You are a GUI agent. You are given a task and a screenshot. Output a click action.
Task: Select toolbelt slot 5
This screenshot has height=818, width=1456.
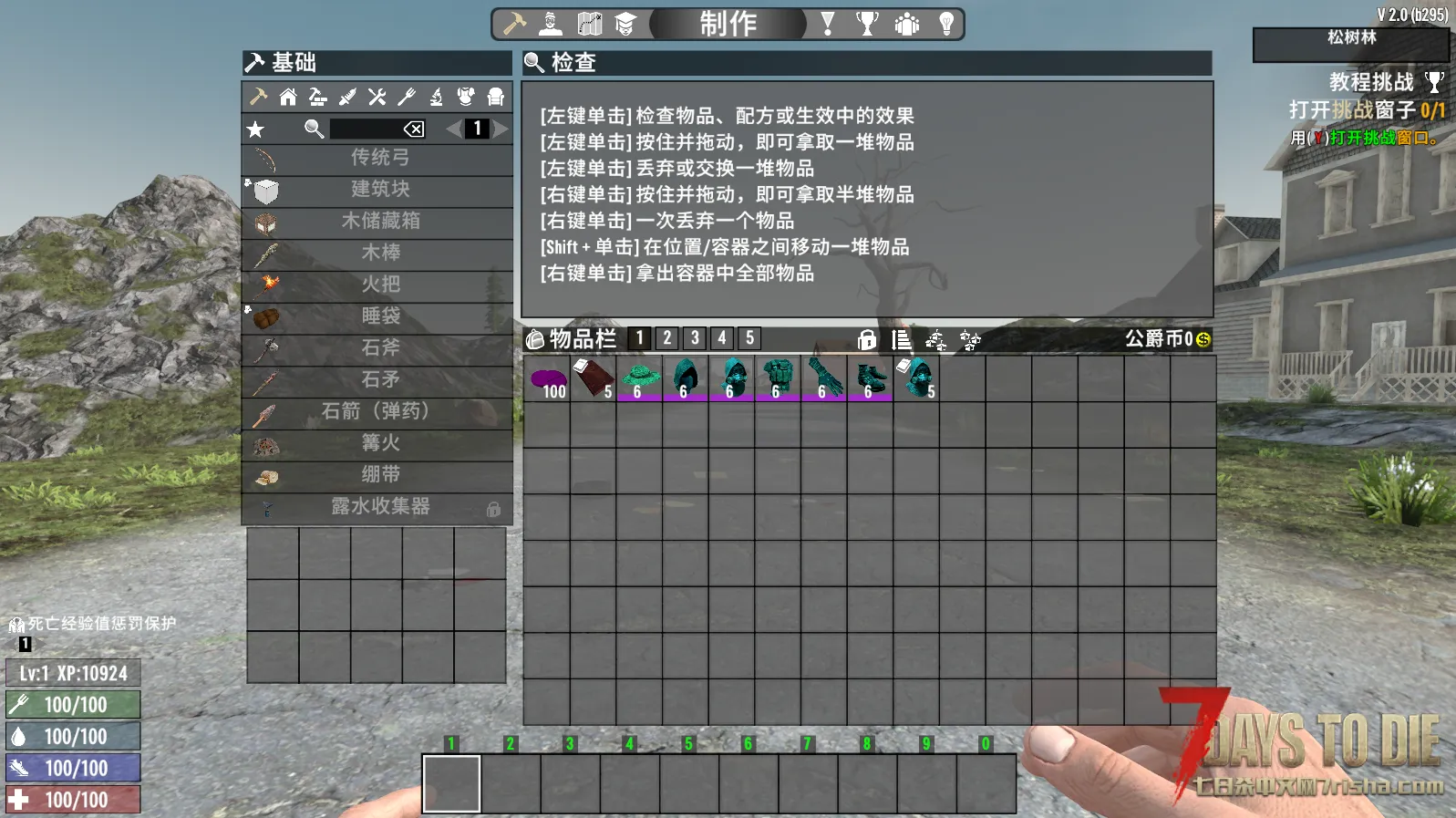689,783
